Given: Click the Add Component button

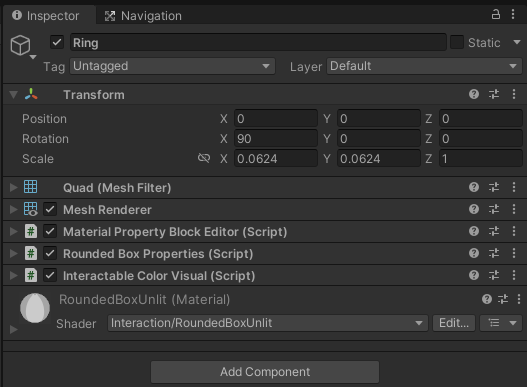Looking at the screenshot, I should pos(265,372).
